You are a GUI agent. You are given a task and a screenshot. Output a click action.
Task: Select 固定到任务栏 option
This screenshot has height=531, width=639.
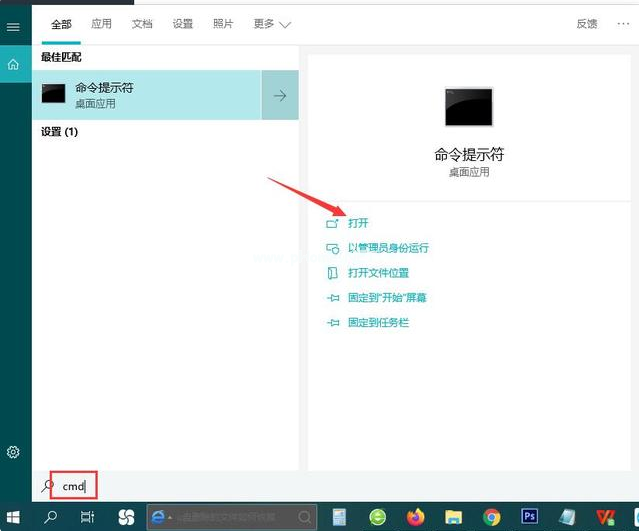click(x=378, y=323)
